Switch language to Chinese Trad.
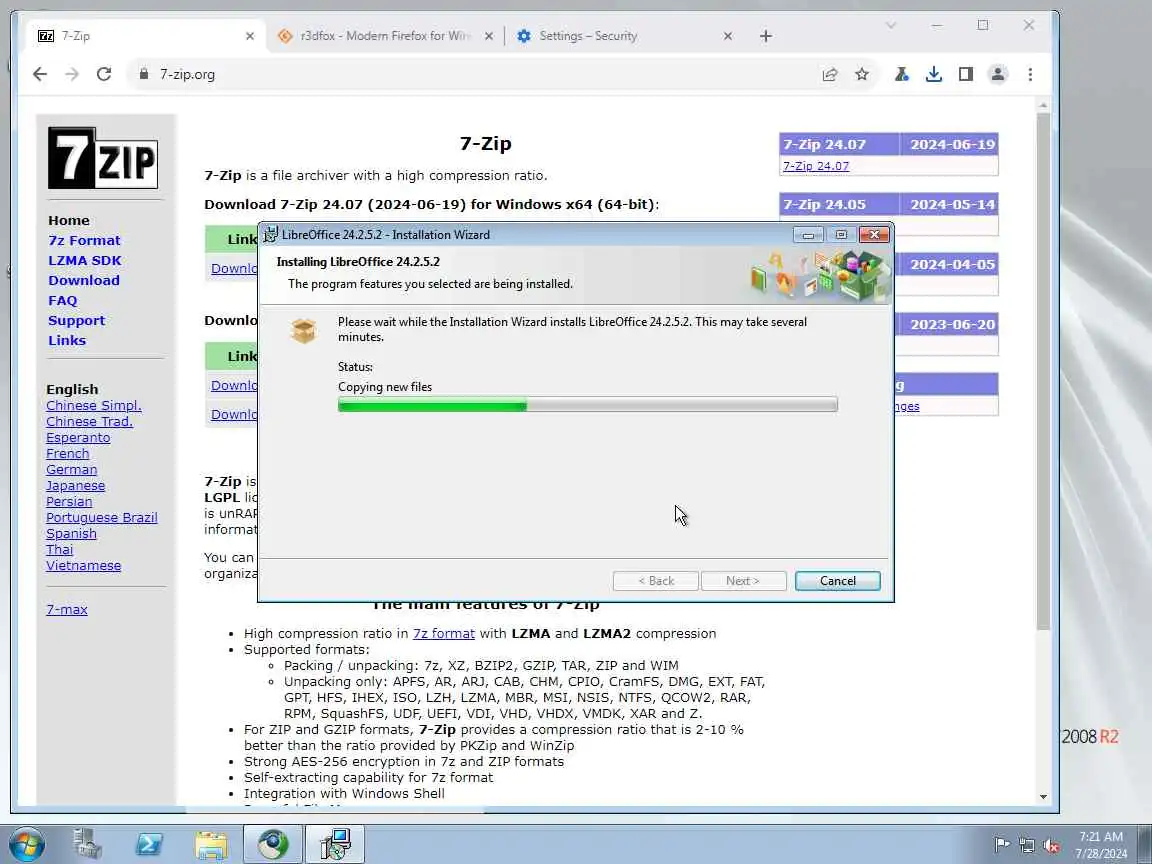This screenshot has width=1152, height=864. (x=90, y=422)
